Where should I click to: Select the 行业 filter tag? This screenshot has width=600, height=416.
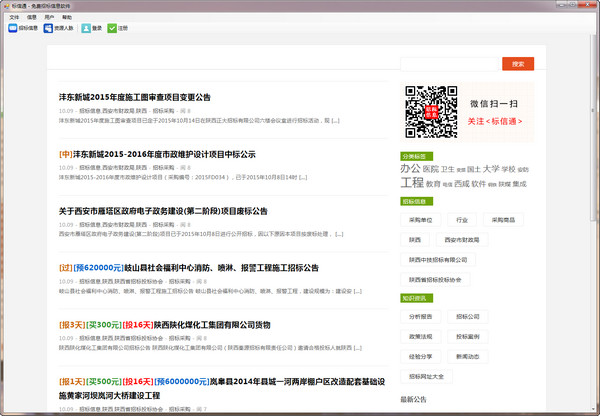[x=462, y=218]
